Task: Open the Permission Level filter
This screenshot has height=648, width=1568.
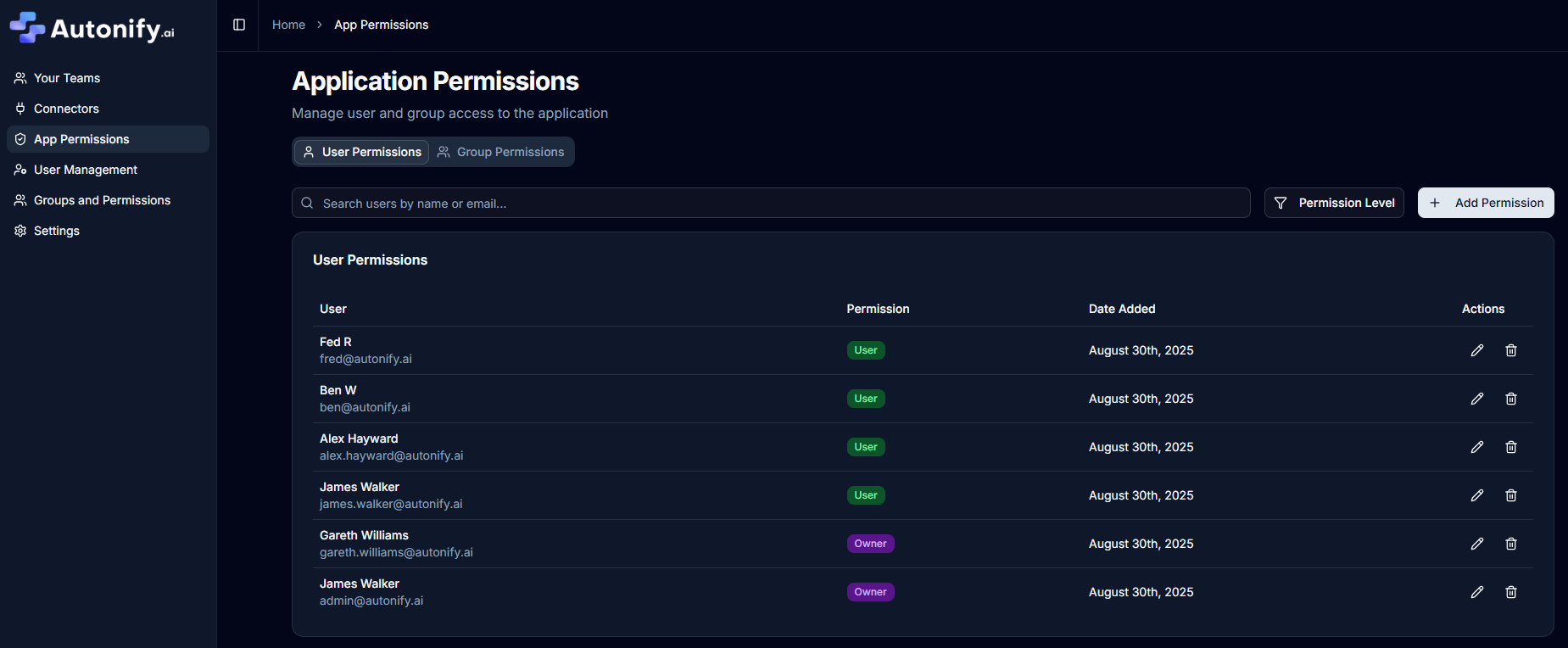Action: coord(1334,203)
